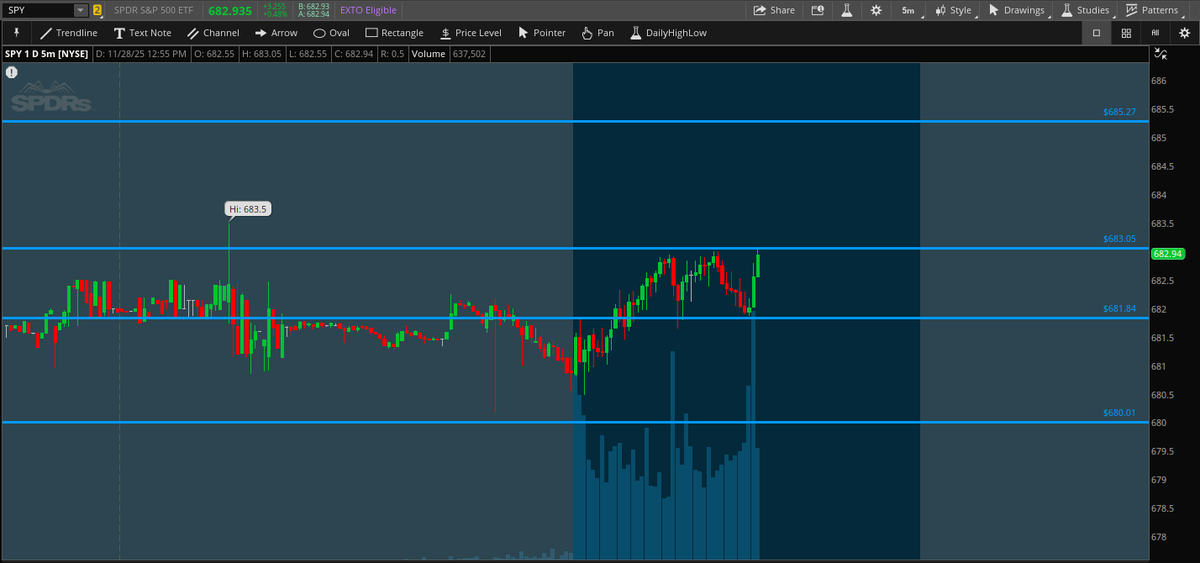Click the All charts button
The width and height of the screenshot is (1200, 563).
(1155, 33)
